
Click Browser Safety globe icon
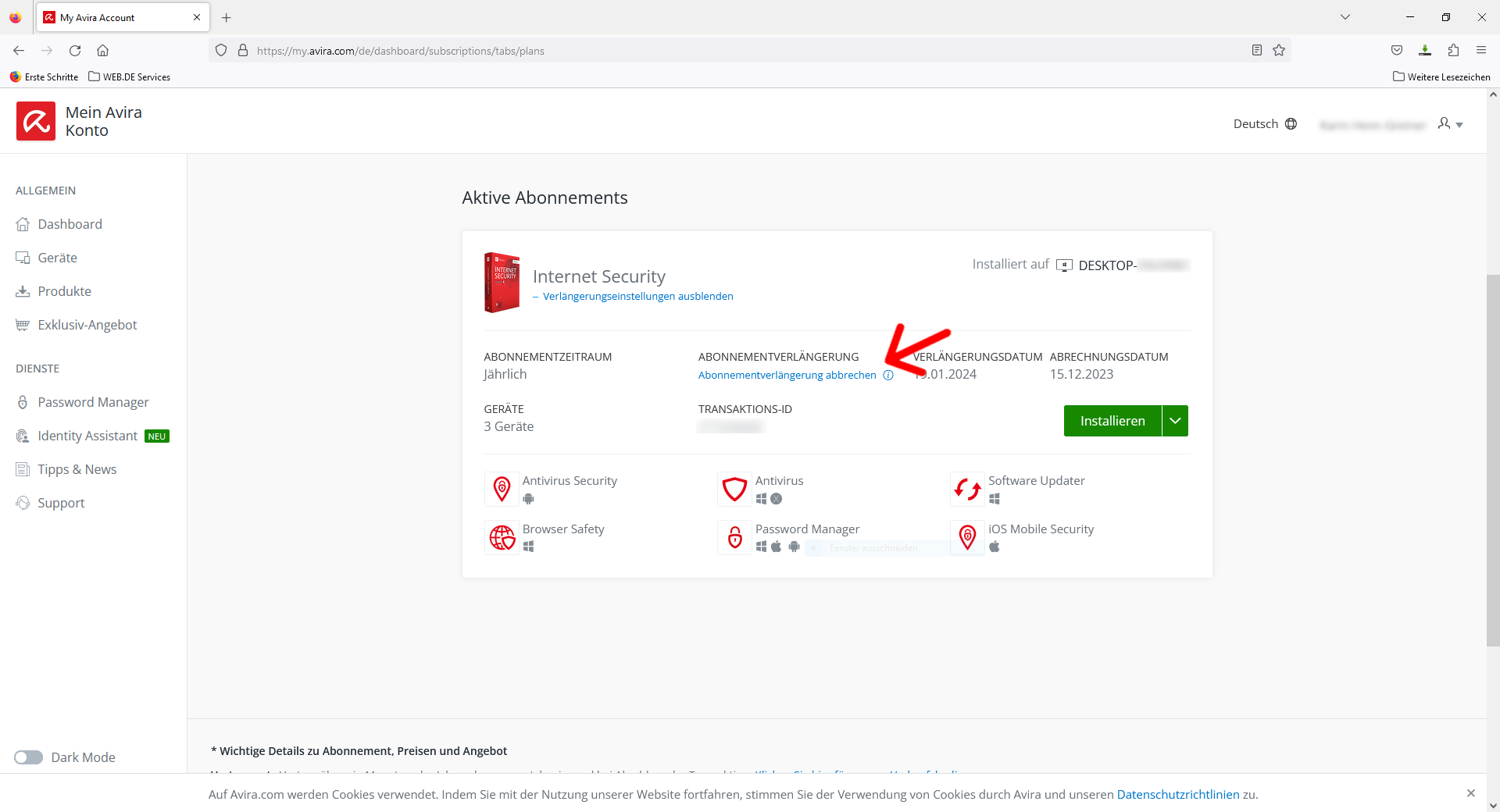502,538
